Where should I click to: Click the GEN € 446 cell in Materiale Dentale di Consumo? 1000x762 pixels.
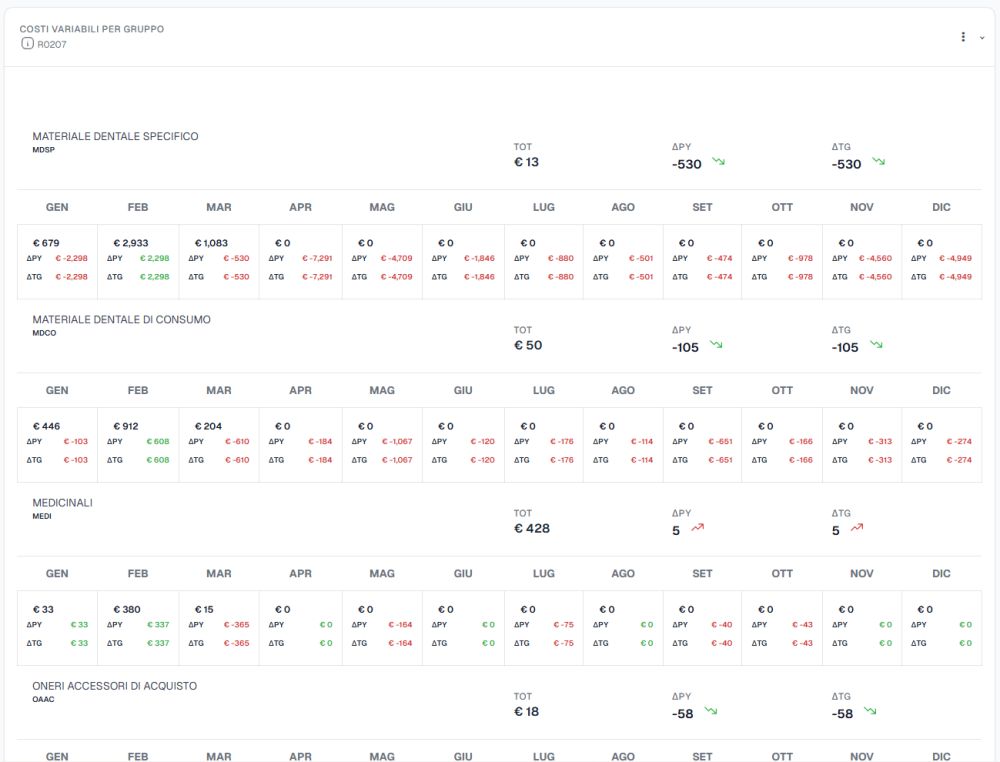[57, 444]
